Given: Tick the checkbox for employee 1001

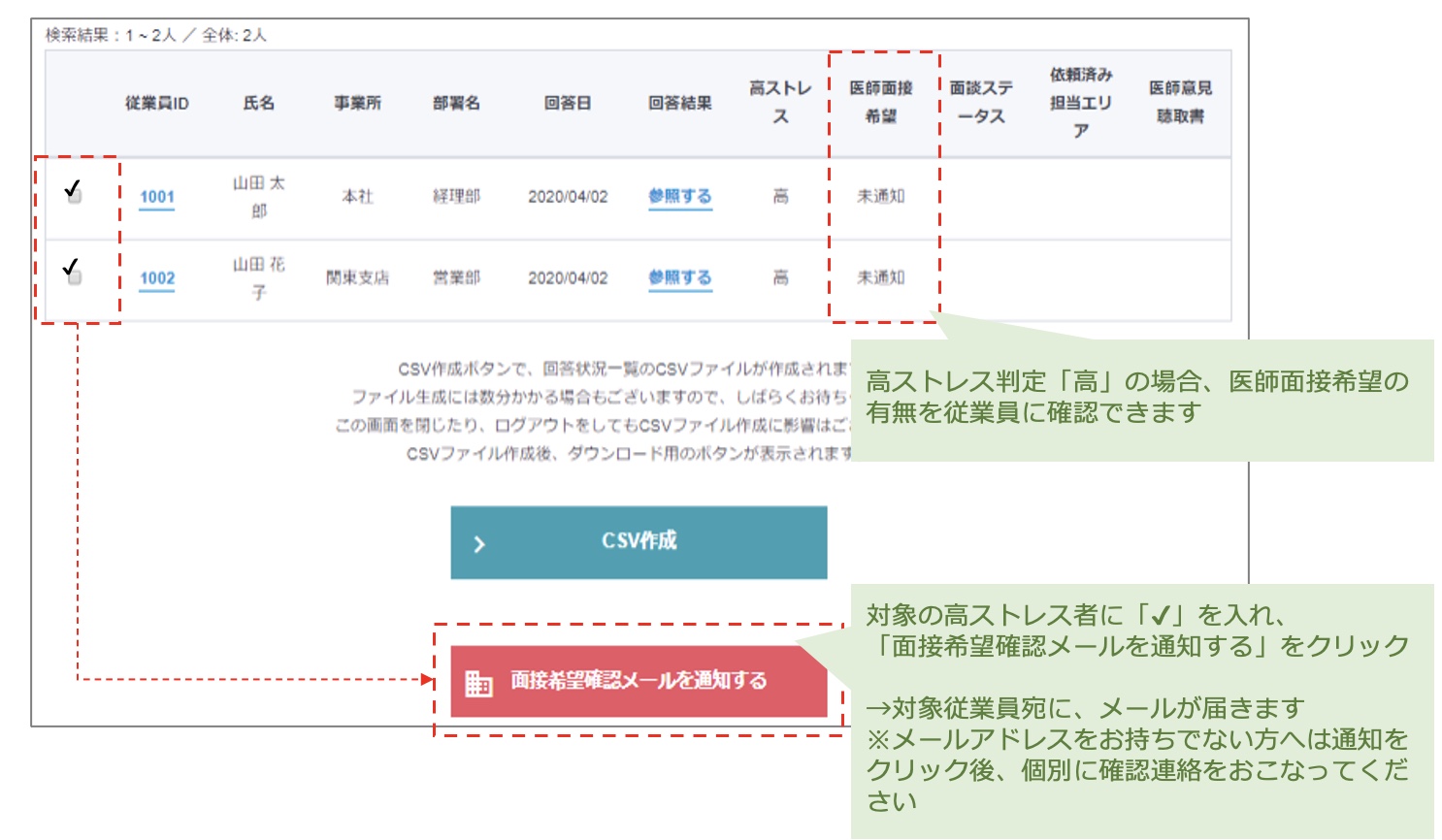Looking at the screenshot, I should pyautogui.click(x=75, y=196).
